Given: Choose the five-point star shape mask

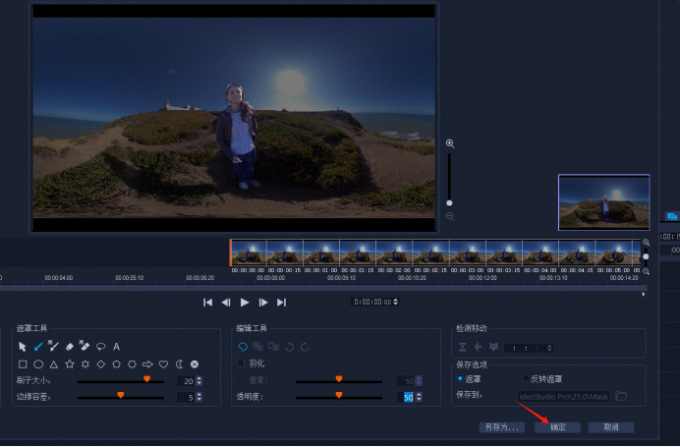Looking at the screenshot, I should [x=69, y=364].
